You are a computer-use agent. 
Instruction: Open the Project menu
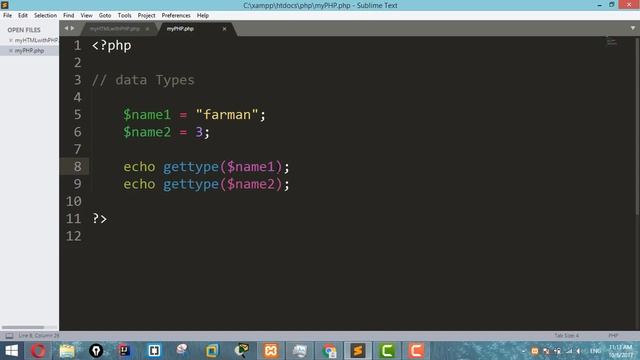[x=147, y=15]
